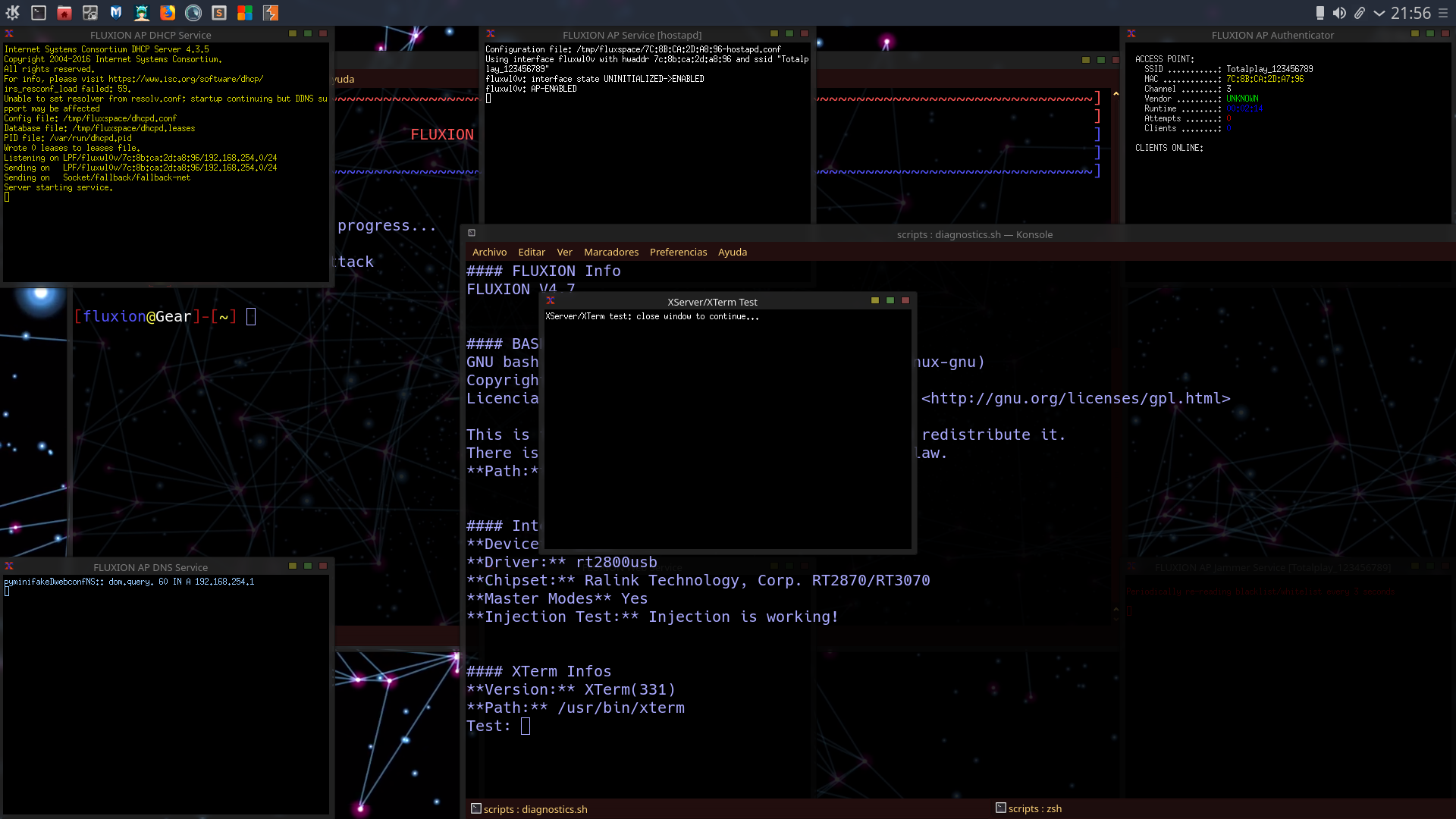The image size is (1456, 819).
Task: Click the green-haired character launcher icon
Action: [142, 12]
